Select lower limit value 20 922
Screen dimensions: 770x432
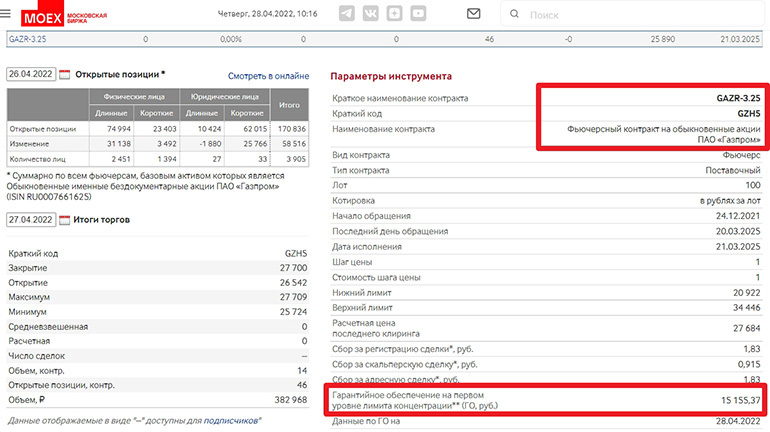(746, 293)
